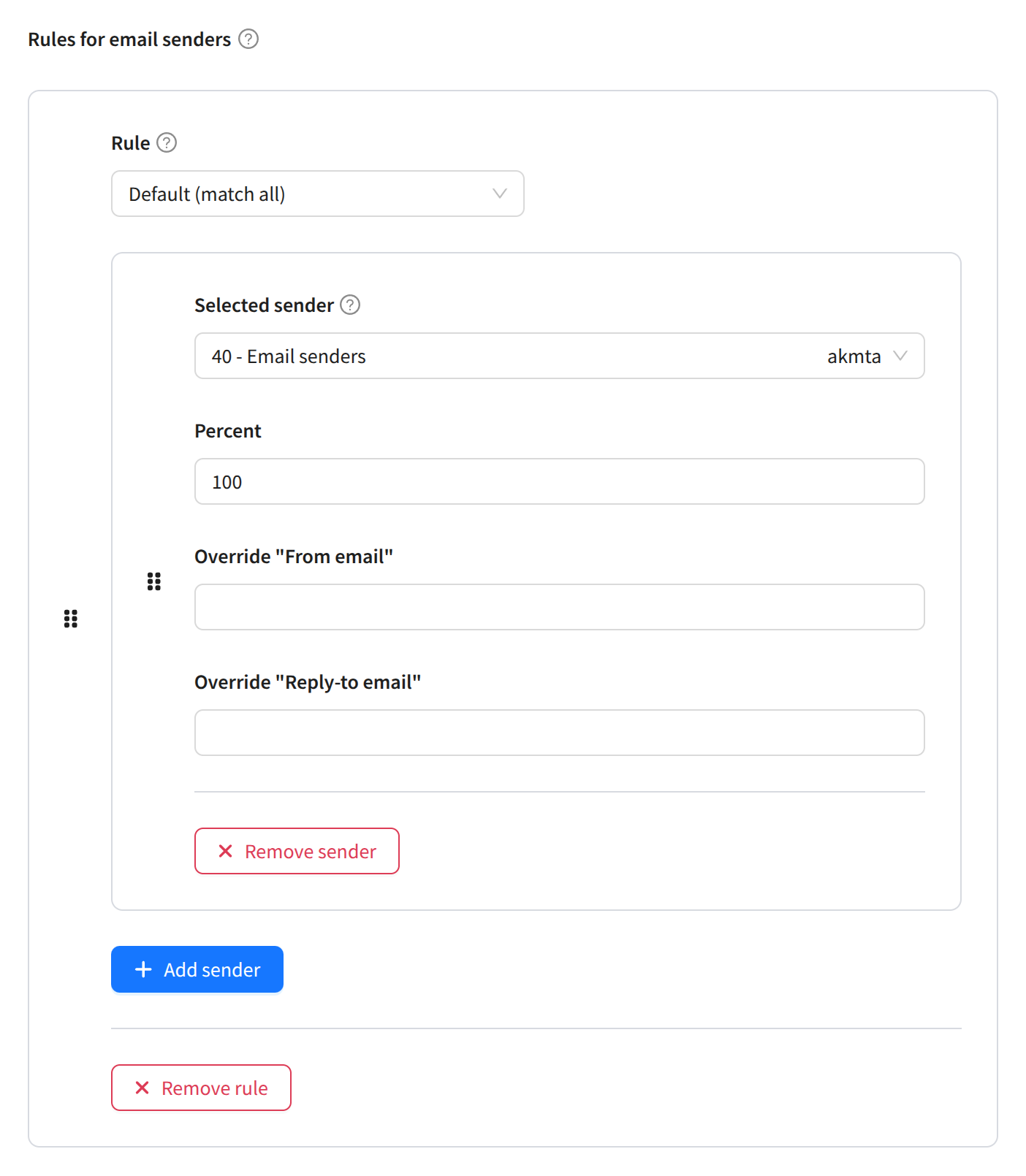Click the help icon next to Rule
Viewport: 1026px width, 1176px height.
tap(167, 142)
